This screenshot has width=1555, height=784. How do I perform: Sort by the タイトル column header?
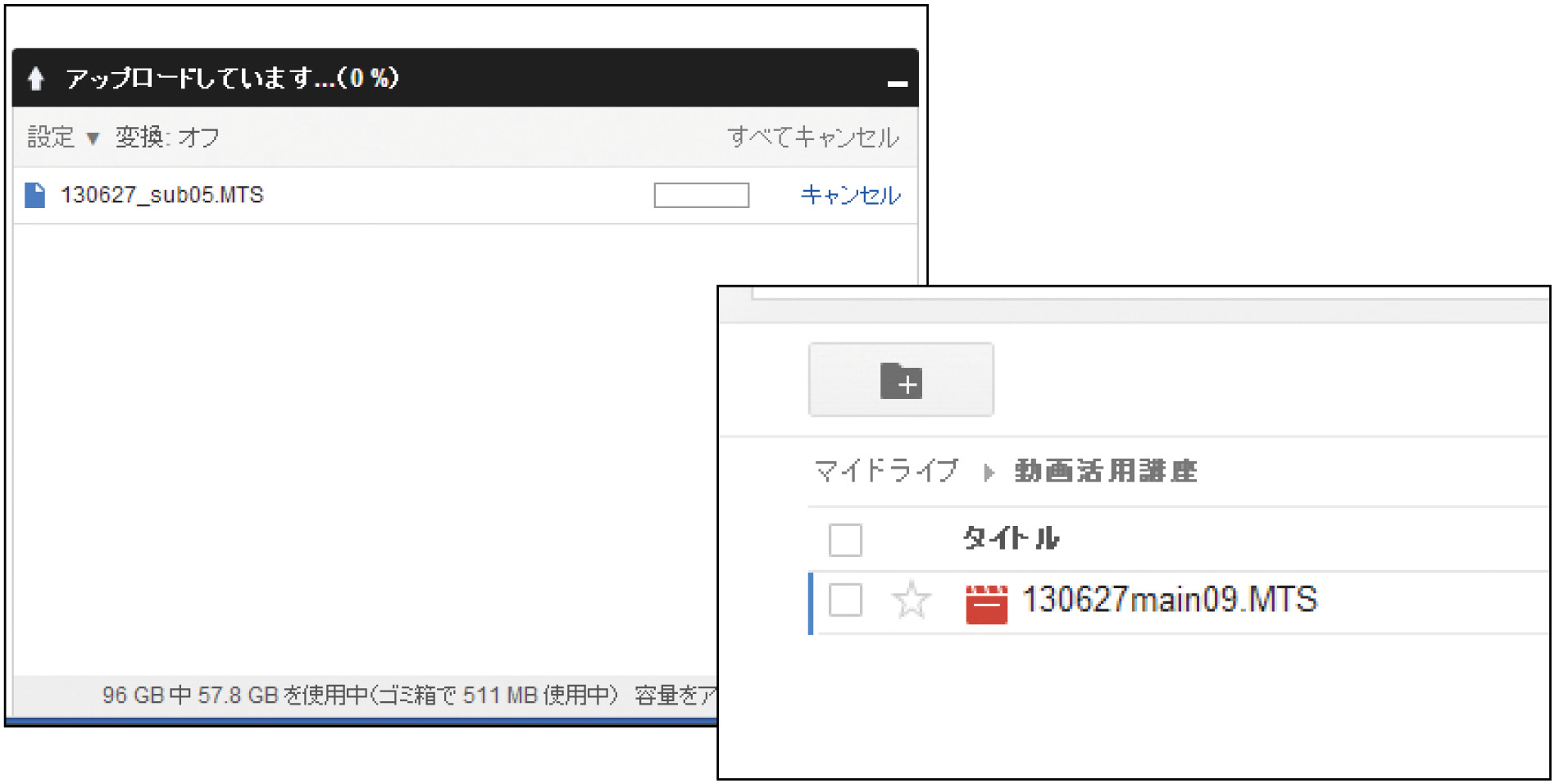click(x=1011, y=538)
